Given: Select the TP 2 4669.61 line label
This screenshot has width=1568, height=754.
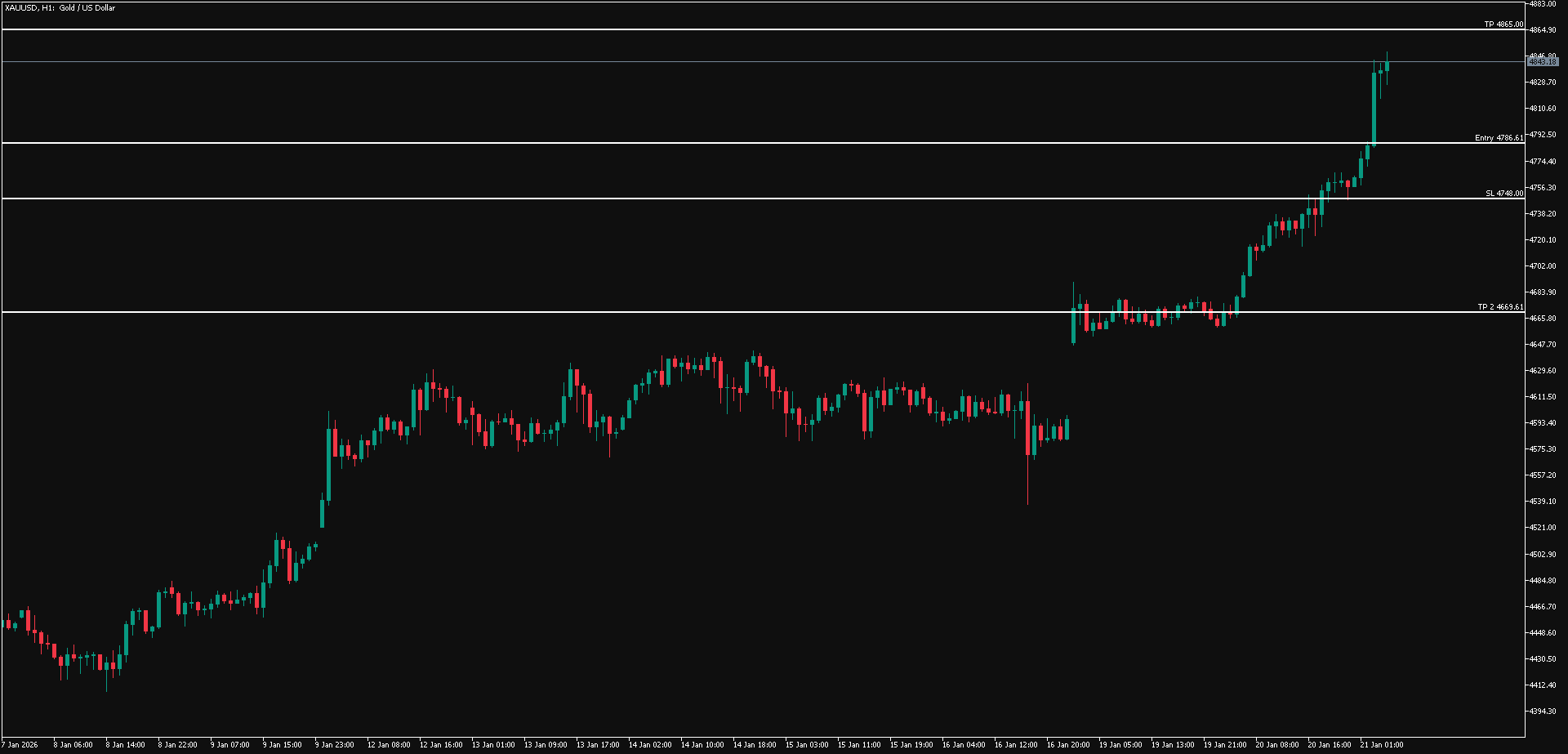Looking at the screenshot, I should pyautogui.click(x=1500, y=307).
